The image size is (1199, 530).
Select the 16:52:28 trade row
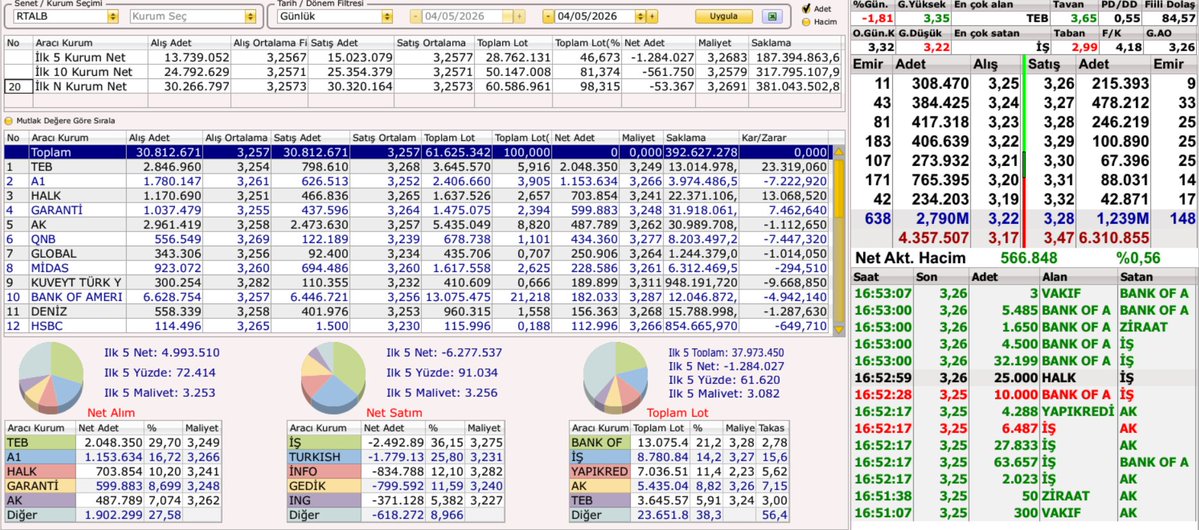click(x=1025, y=393)
